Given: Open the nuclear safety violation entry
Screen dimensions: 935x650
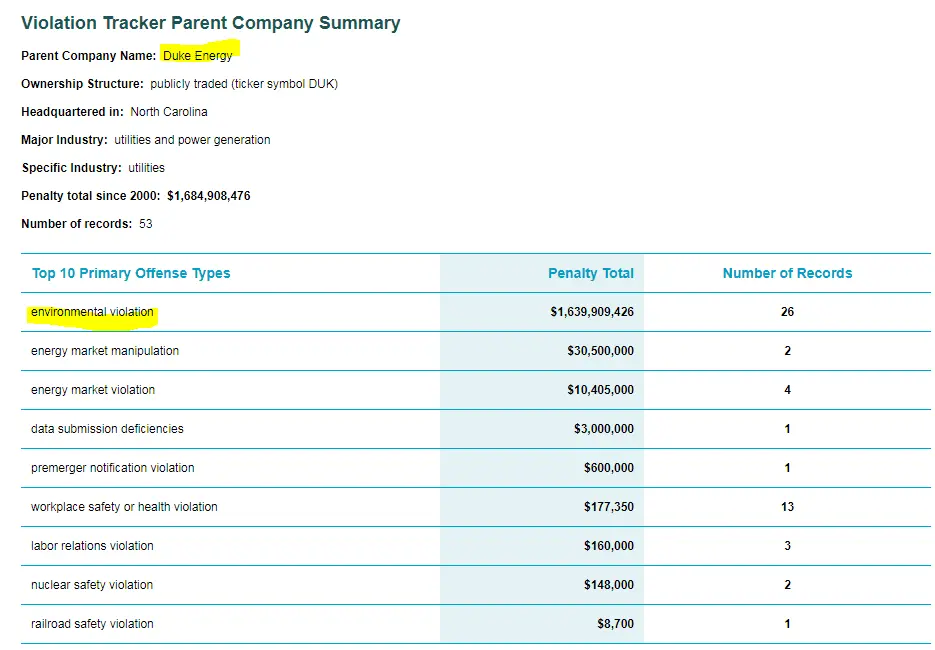Looking at the screenshot, I should (x=92, y=585).
